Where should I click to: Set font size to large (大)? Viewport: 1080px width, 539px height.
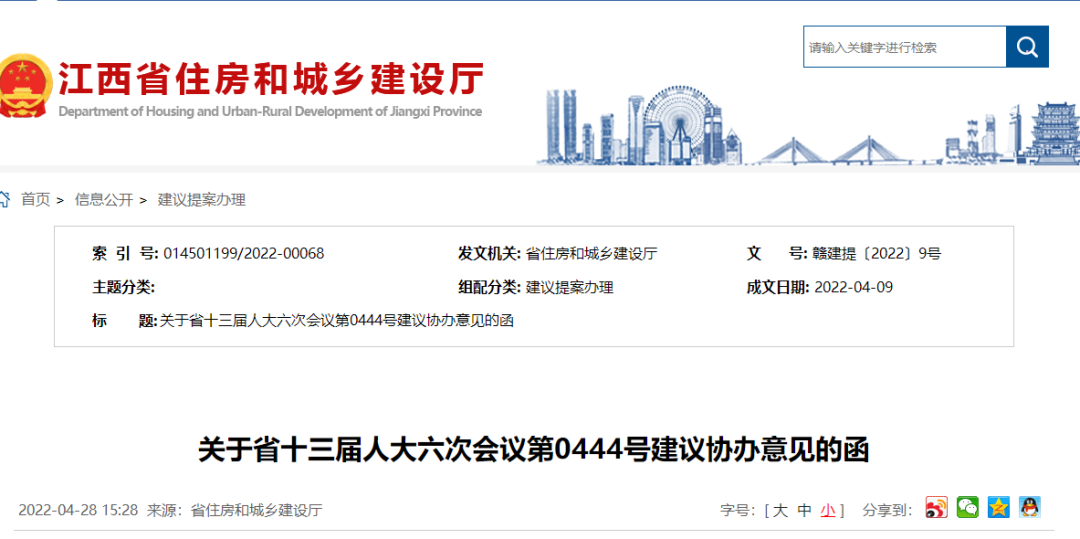780,510
